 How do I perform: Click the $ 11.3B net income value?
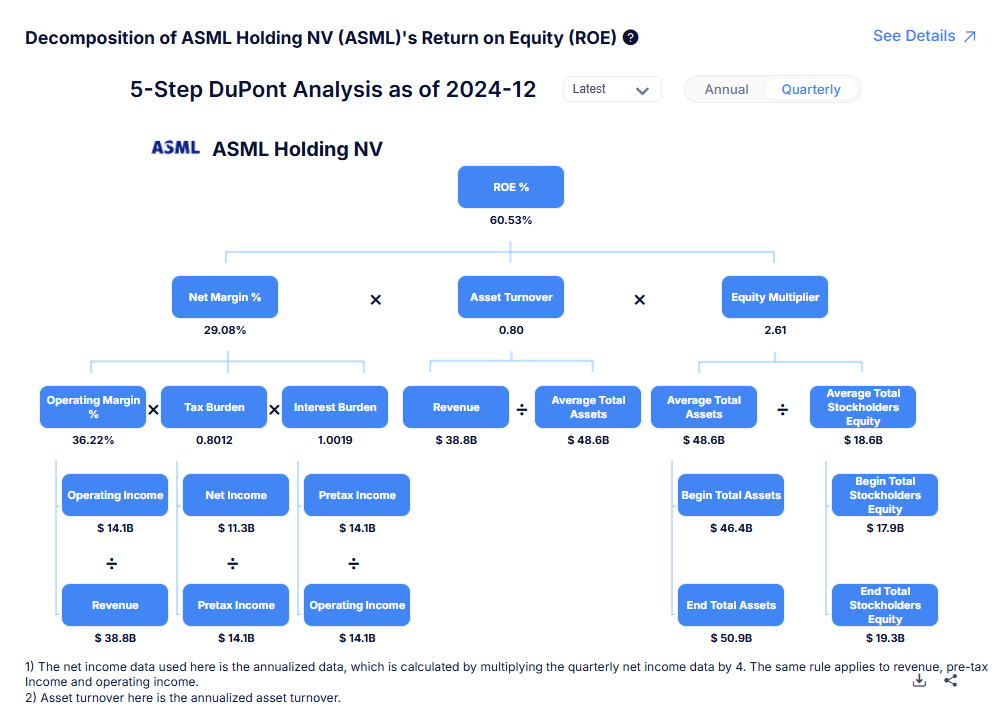pyautogui.click(x=236, y=528)
